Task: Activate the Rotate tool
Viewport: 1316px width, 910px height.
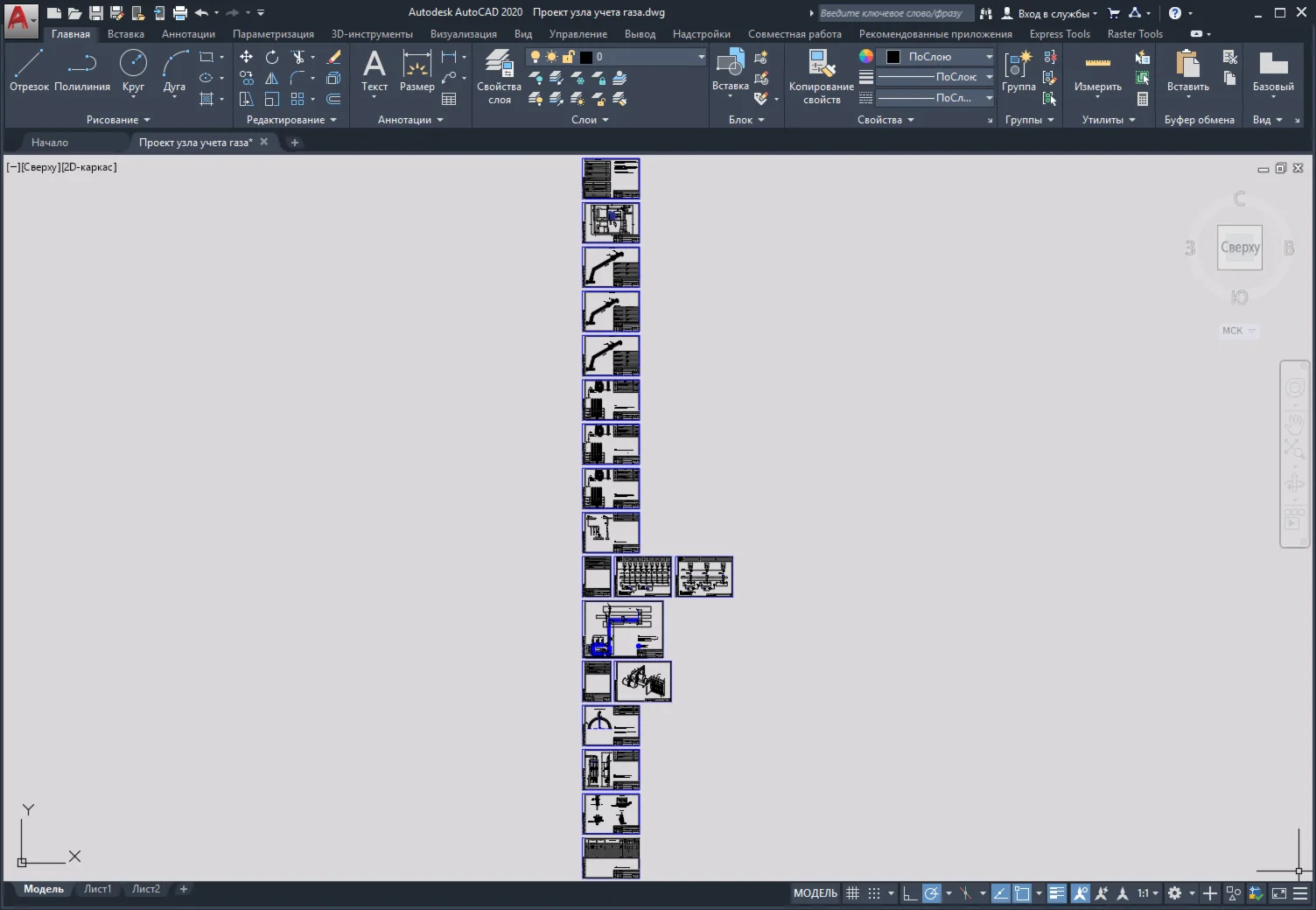Action: tap(272, 57)
